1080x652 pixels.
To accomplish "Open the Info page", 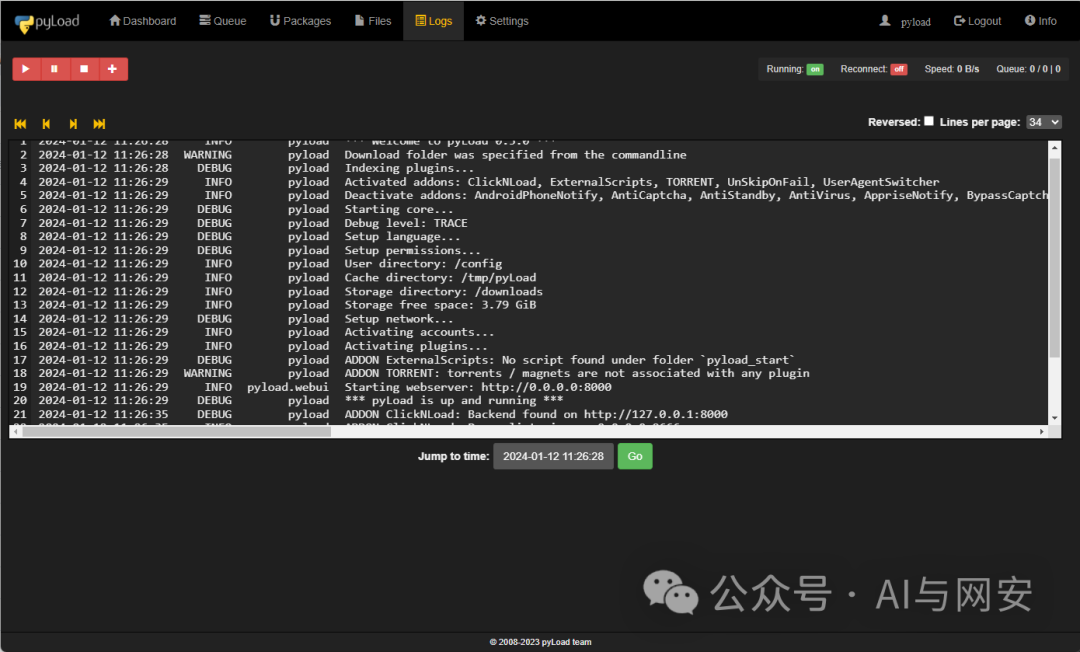I will point(1040,21).
